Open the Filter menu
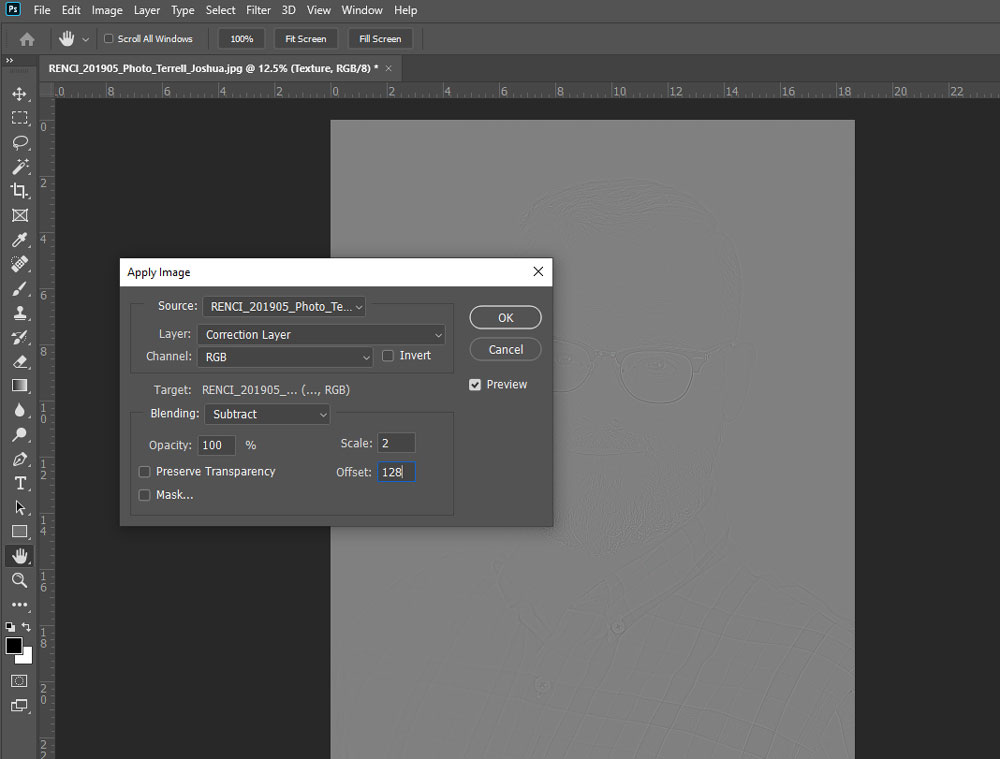Screen dimensions: 1000x759 click(258, 10)
